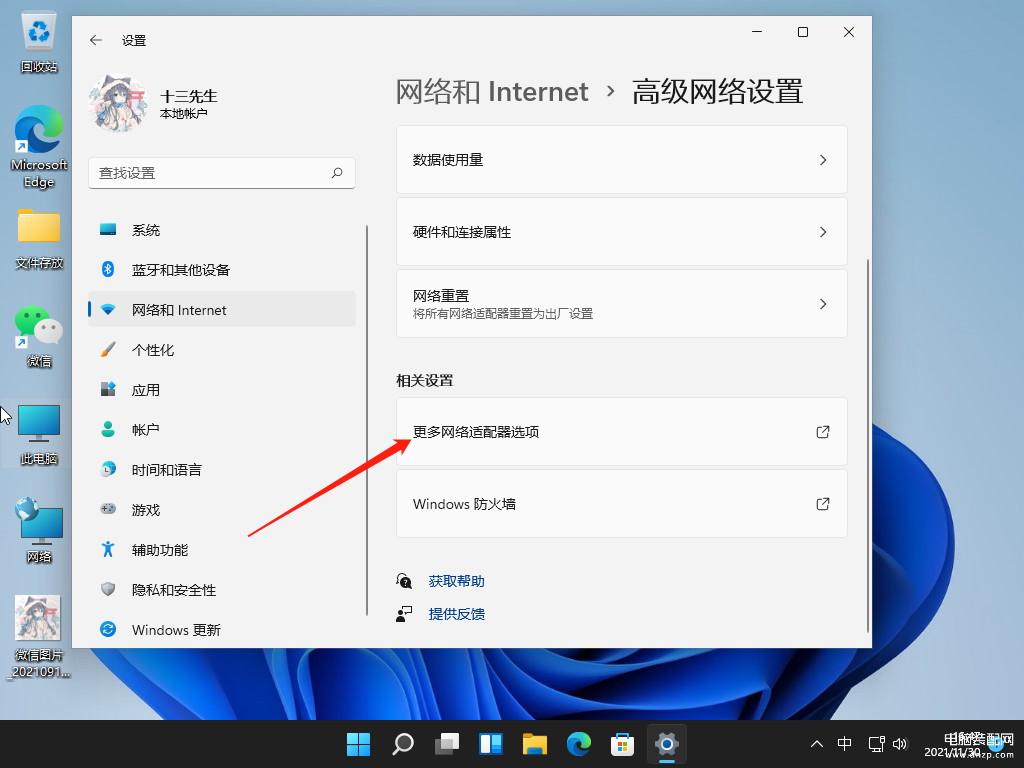Expand the 硬件和连接属性 row chevron

click(x=823, y=232)
